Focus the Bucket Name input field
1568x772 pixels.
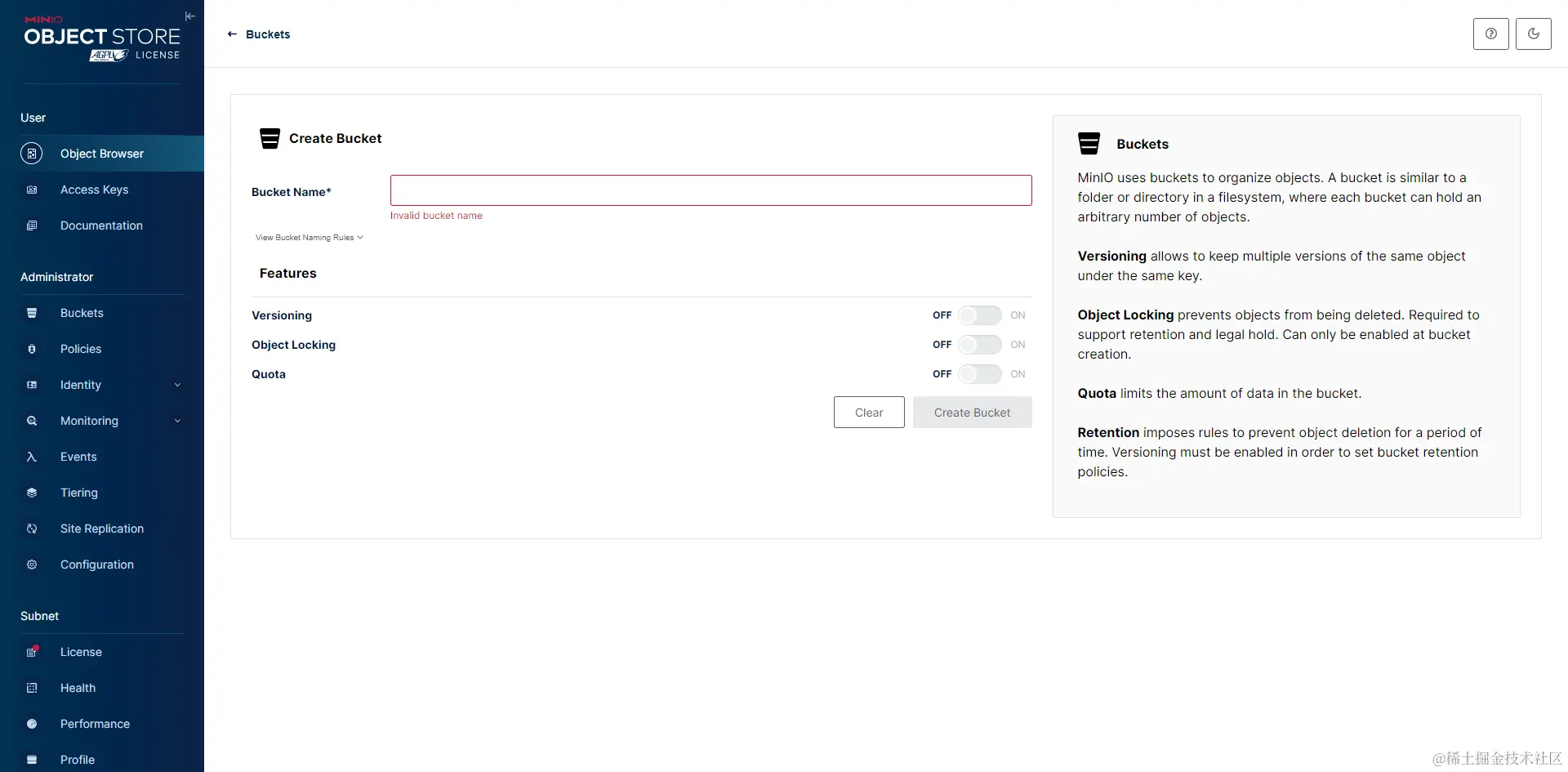[x=710, y=190]
